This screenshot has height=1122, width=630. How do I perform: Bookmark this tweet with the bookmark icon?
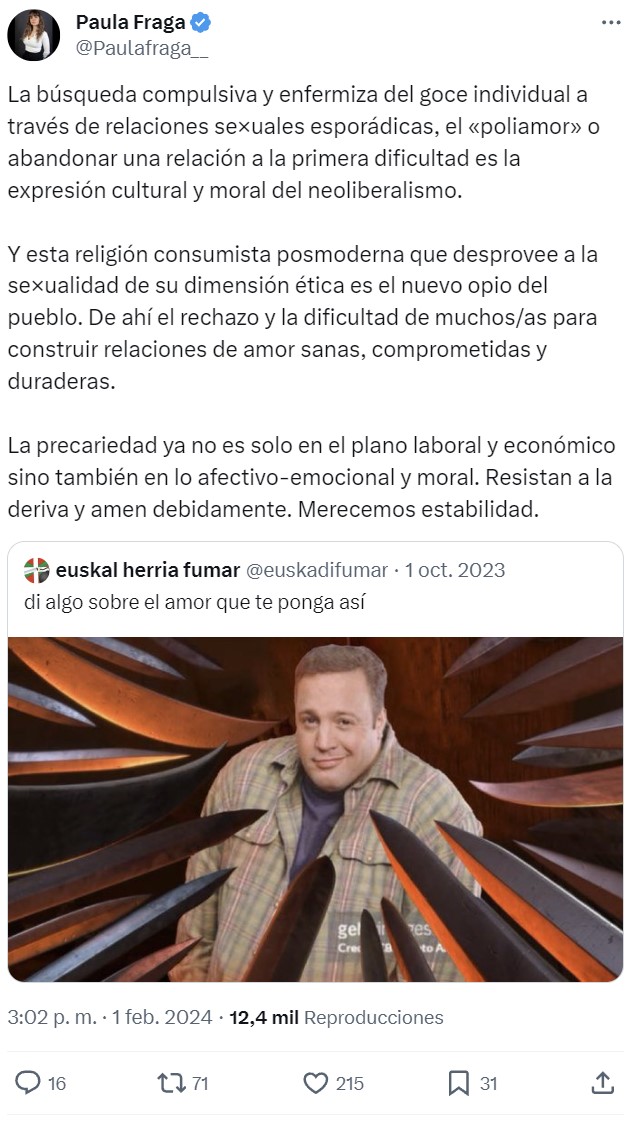point(458,1083)
